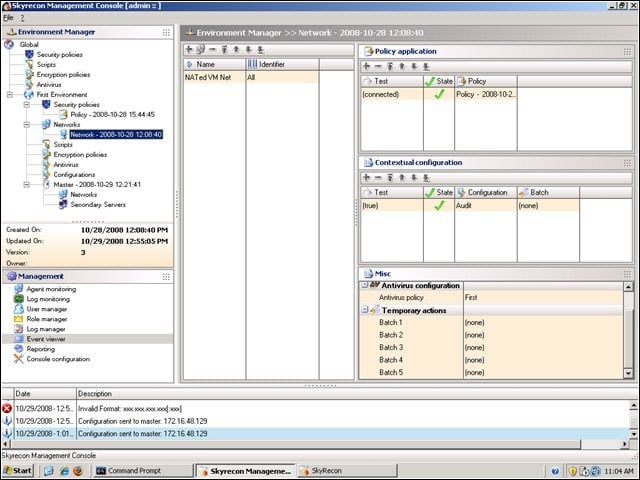Click the Antivirus policy value First
Image resolution: width=640 pixels, height=480 pixels.
coord(543,298)
